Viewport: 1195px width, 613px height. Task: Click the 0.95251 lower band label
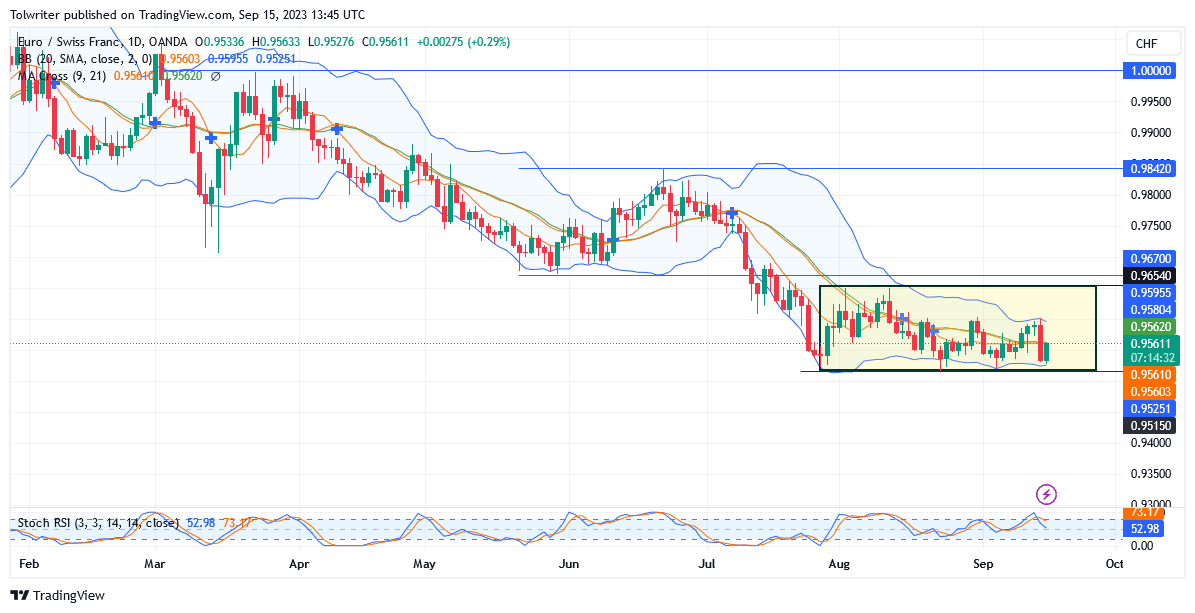1149,408
